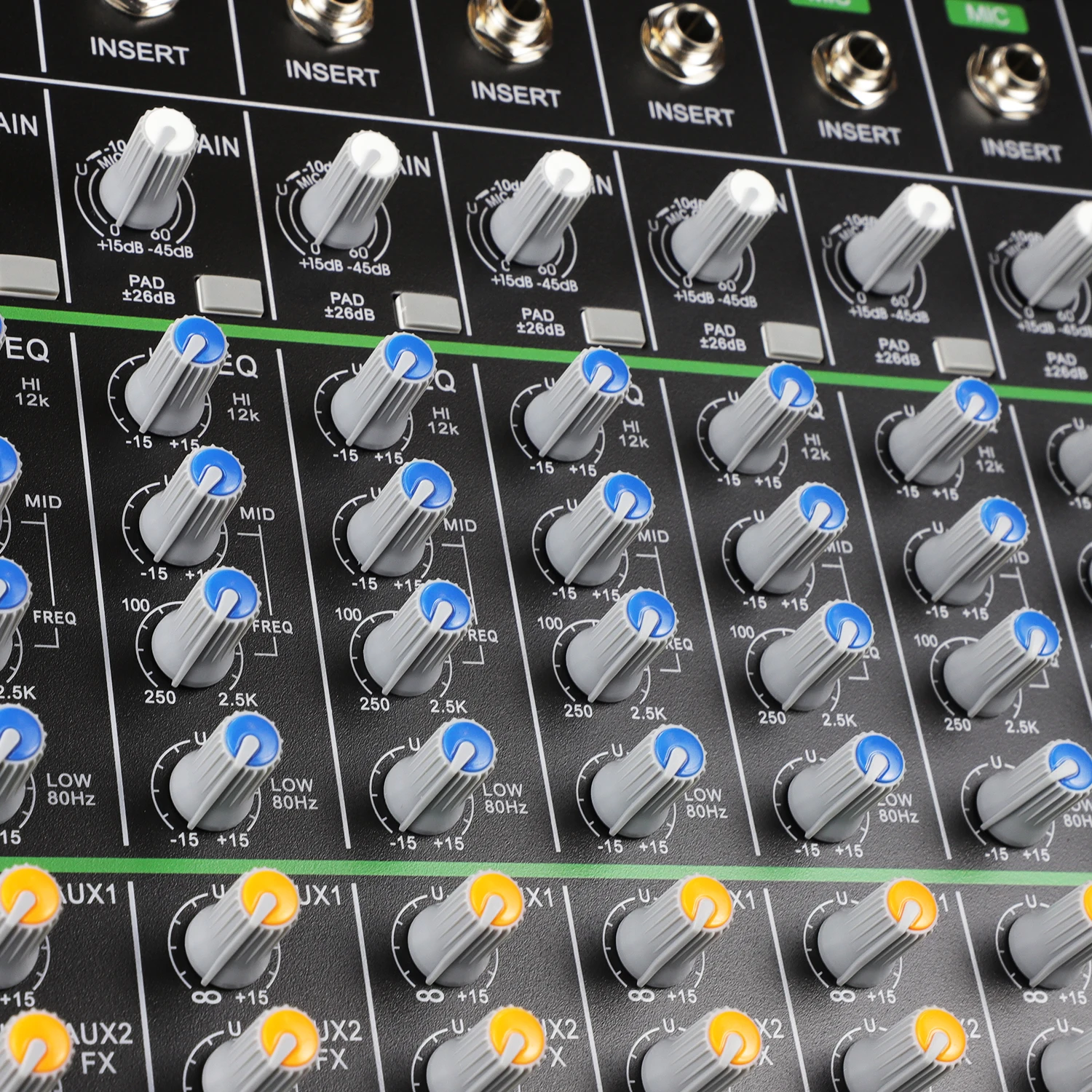
Task: Select the orange AUX1 knob on the third full channel
Action: click(x=675, y=933)
